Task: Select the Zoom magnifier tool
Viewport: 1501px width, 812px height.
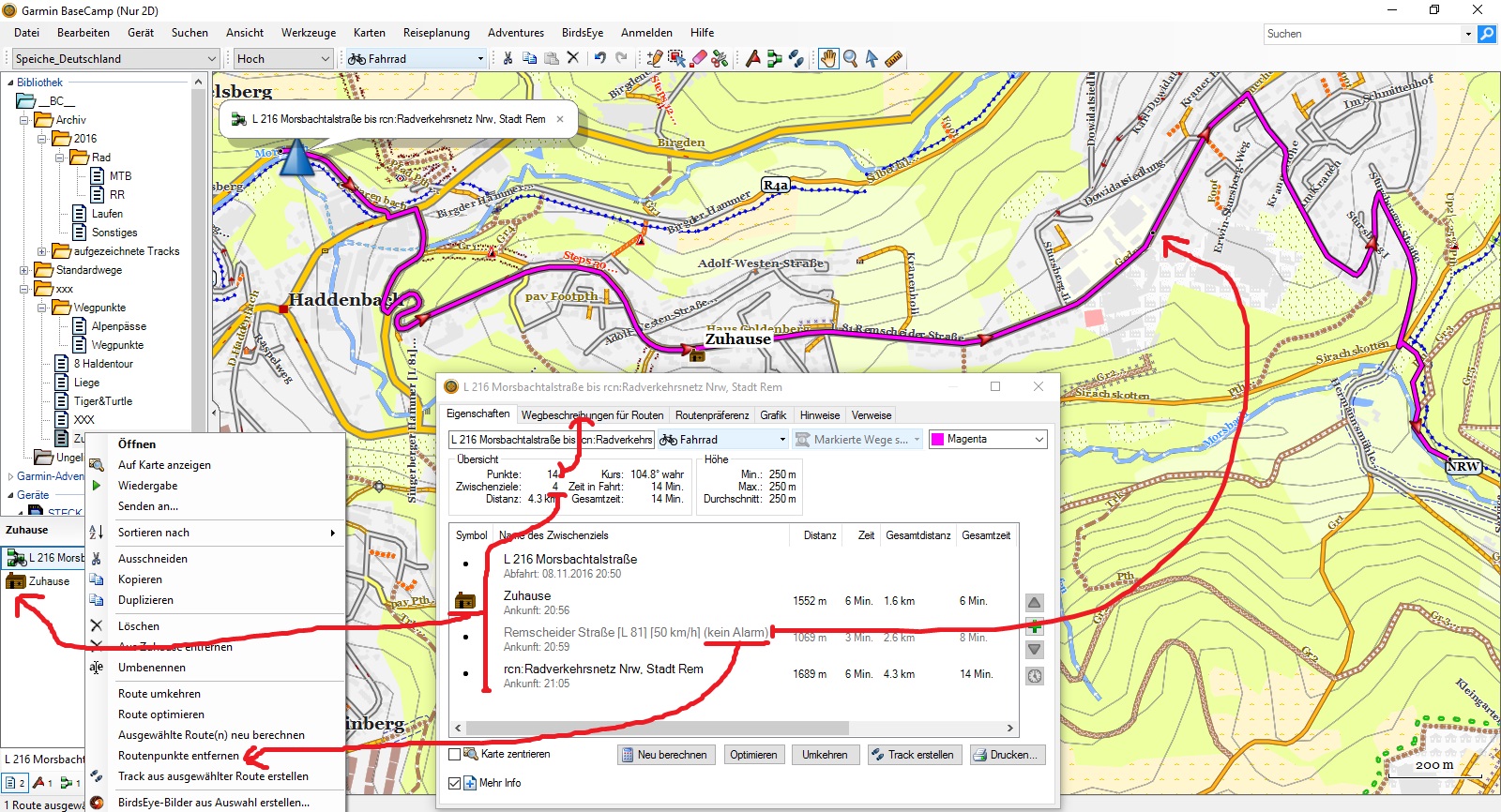Action: click(850, 58)
